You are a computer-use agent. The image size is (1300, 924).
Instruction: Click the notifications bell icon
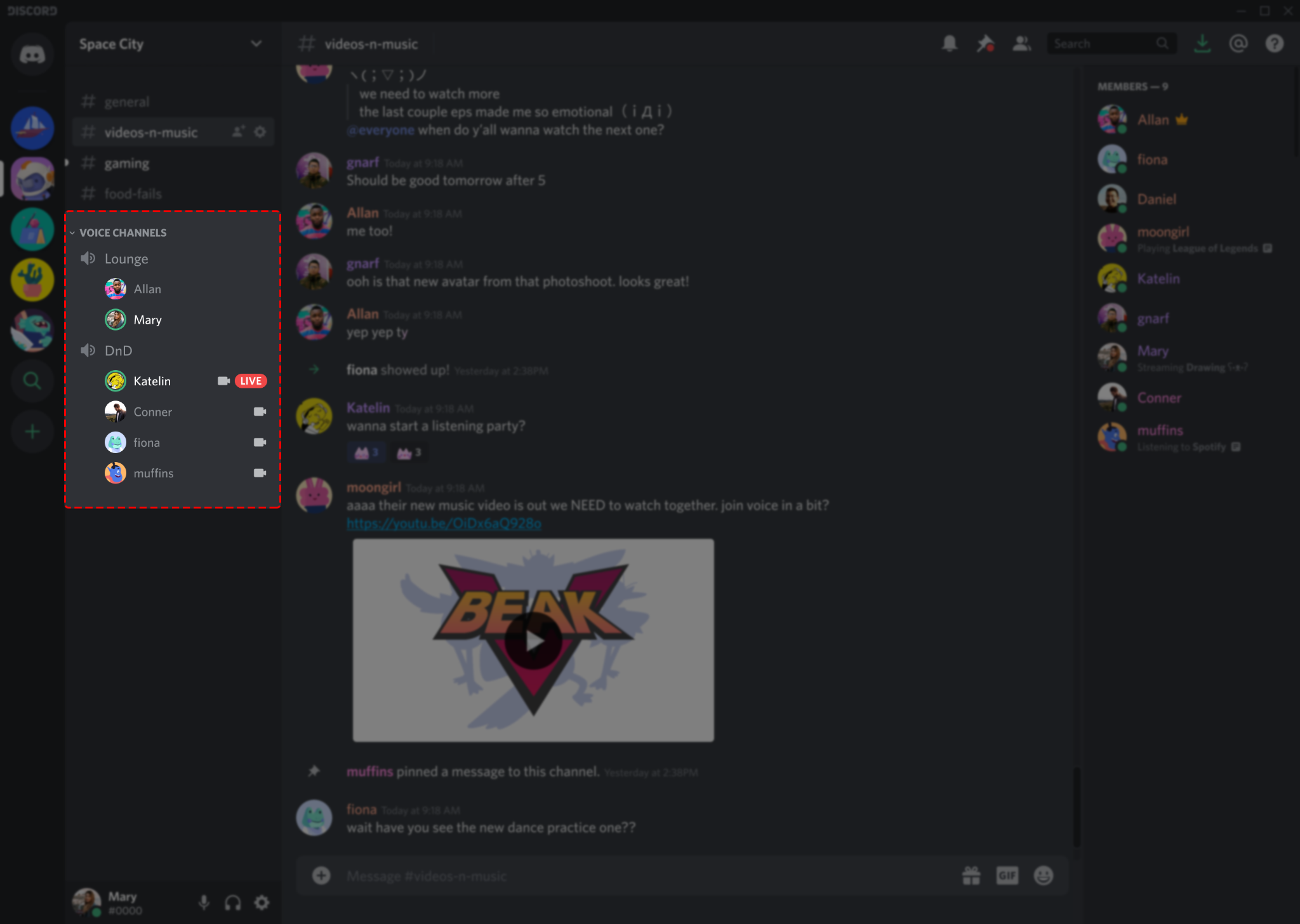pyautogui.click(x=947, y=44)
